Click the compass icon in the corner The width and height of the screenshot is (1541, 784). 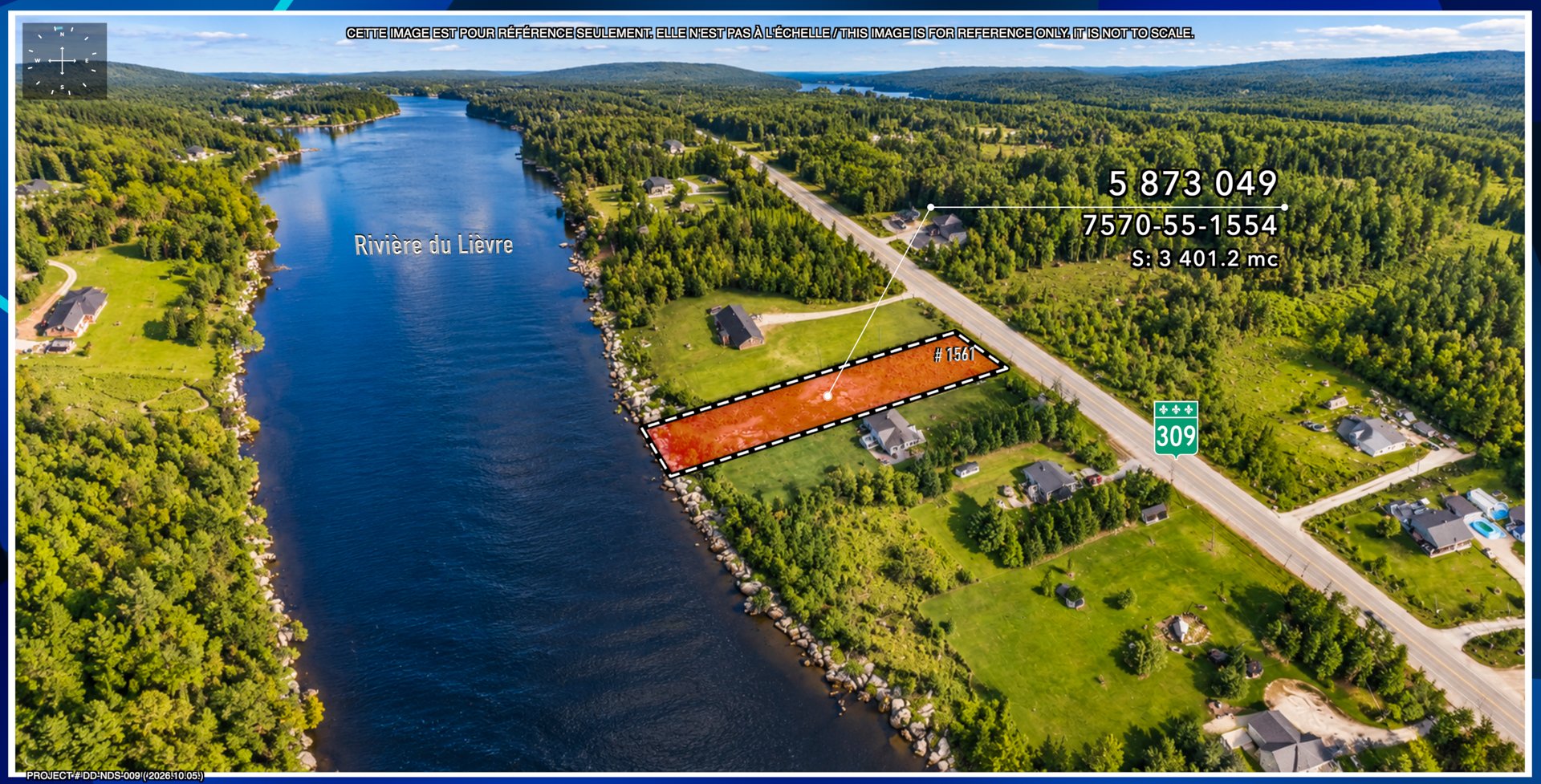coord(64,61)
